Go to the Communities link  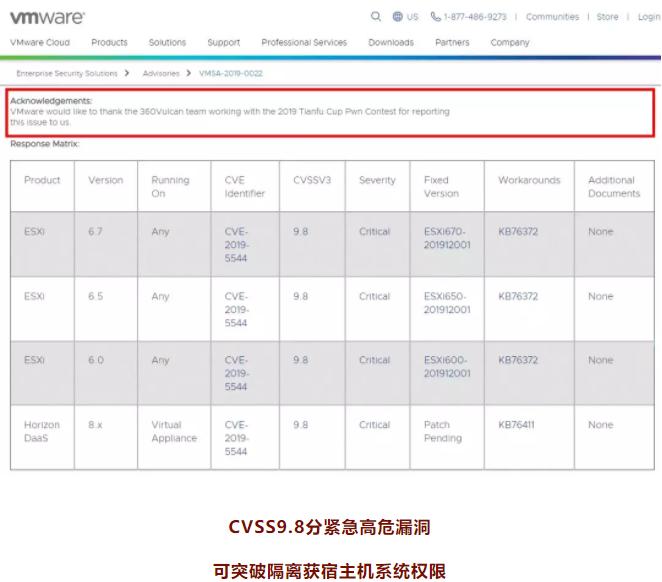coord(552,17)
